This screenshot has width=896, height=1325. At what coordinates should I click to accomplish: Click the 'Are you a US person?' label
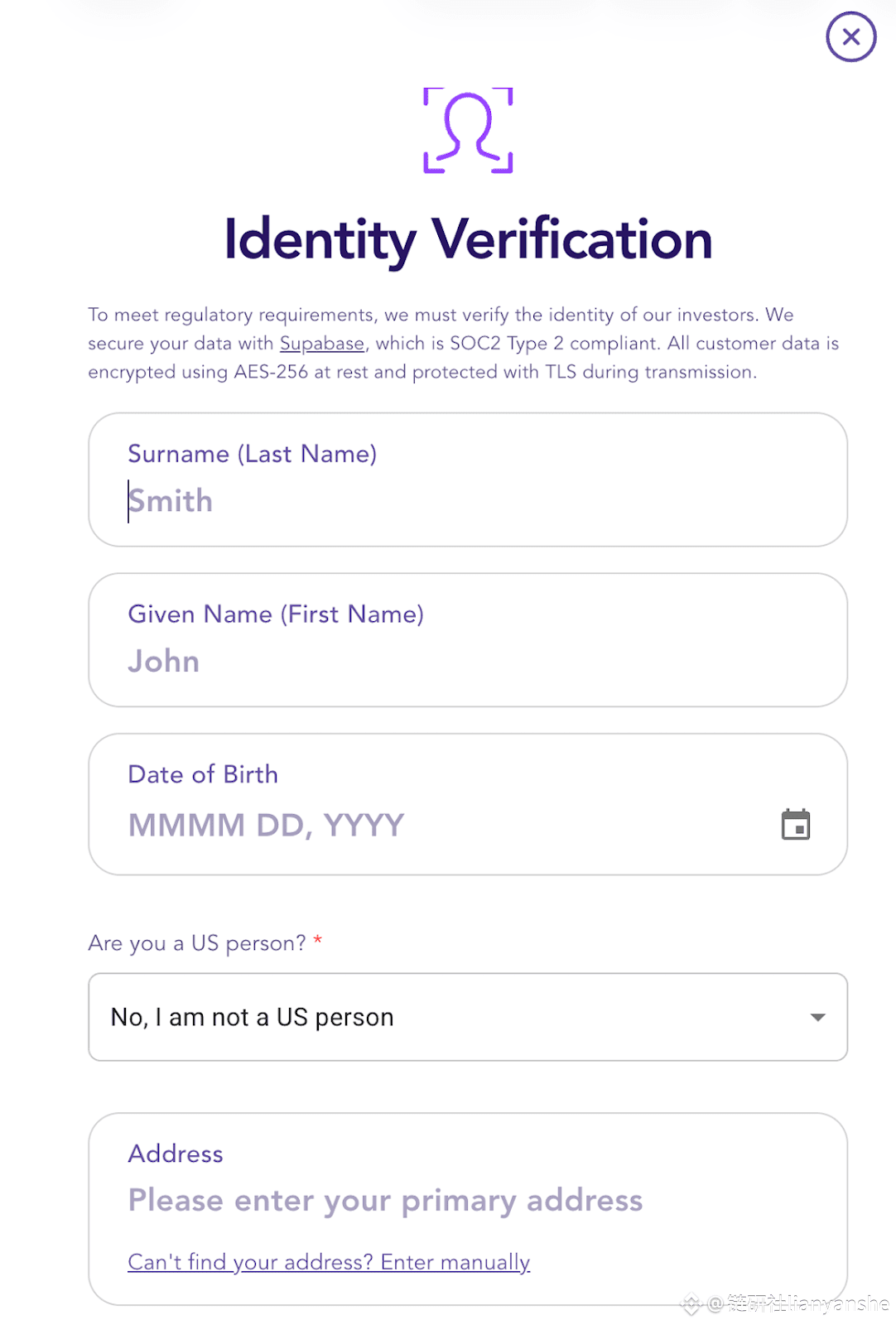(197, 943)
